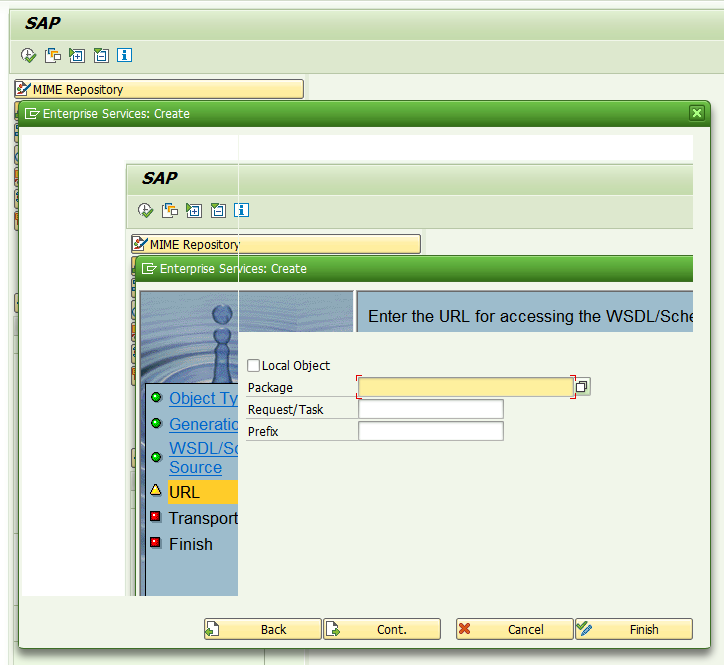Screen dimensions: 724x665
Task: Click the expand (plus) icon in the nested SAP toolbar
Action: coord(193,211)
